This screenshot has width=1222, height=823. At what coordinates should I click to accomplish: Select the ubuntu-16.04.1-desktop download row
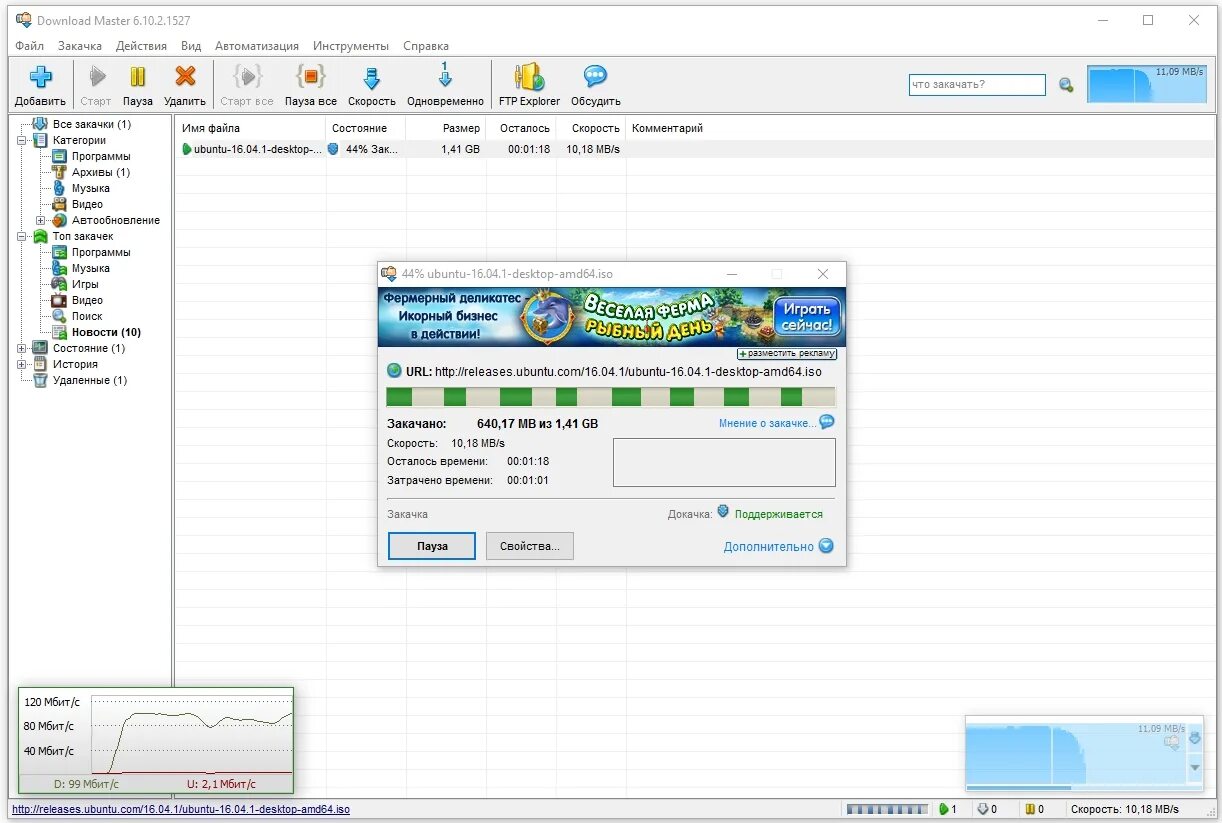tap(696, 149)
